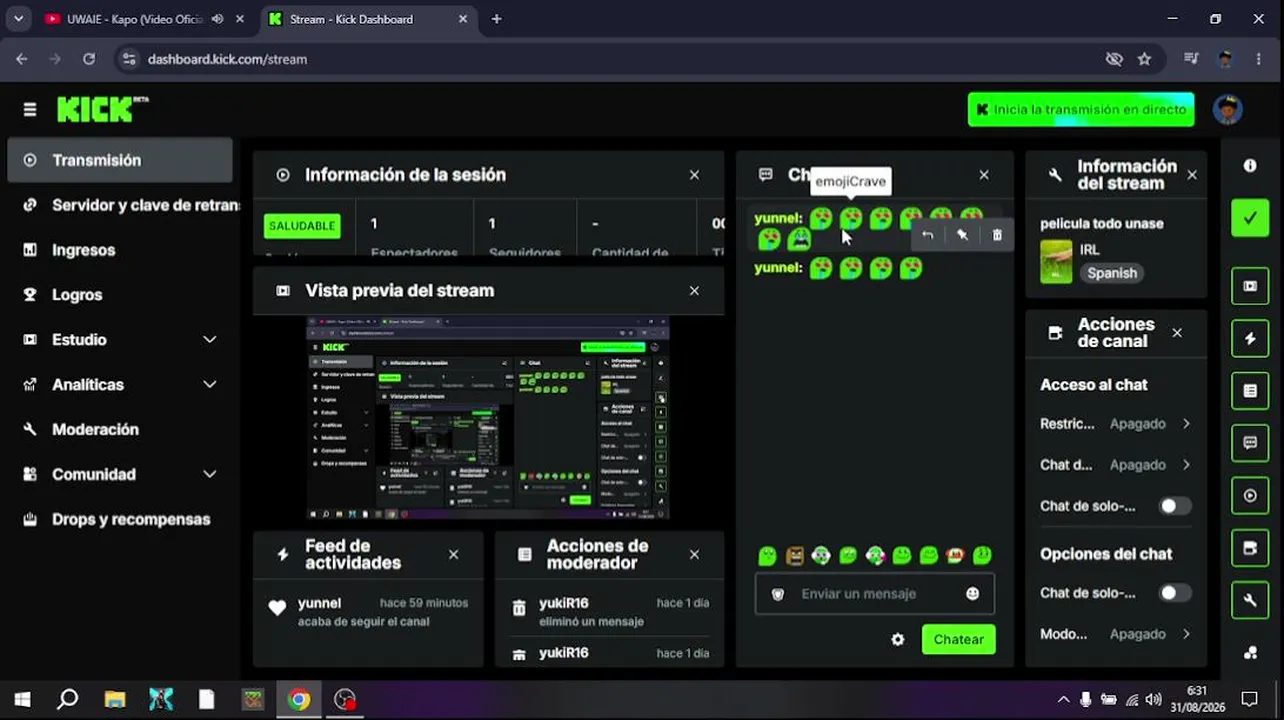Screen dimensions: 1284x720
Task: Open the Modo... Apagado chat option
Action: point(1115,634)
